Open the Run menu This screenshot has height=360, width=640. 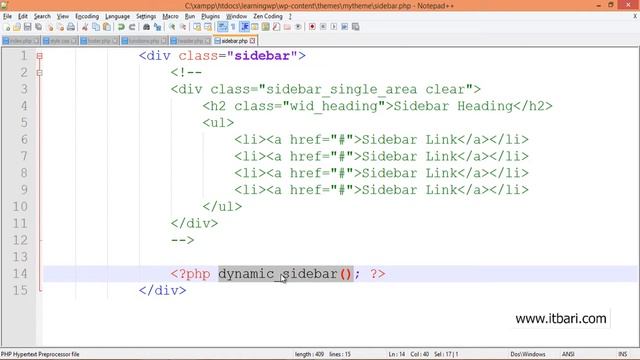coord(190,16)
